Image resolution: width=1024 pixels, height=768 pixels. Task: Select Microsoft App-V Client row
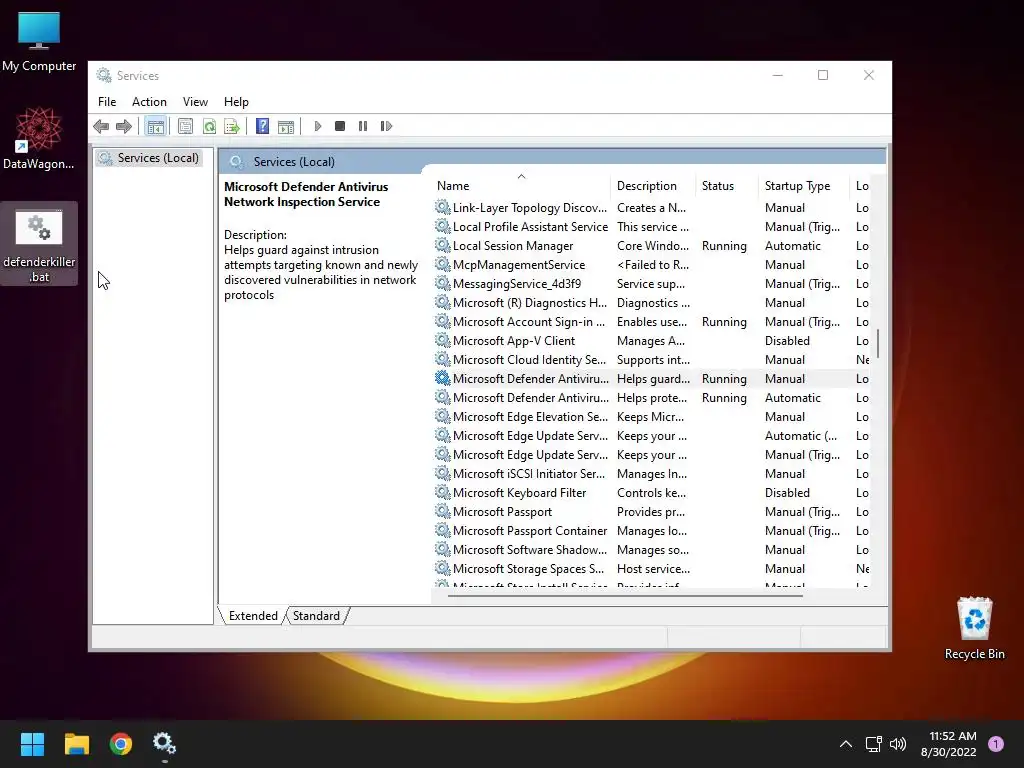[651, 340]
